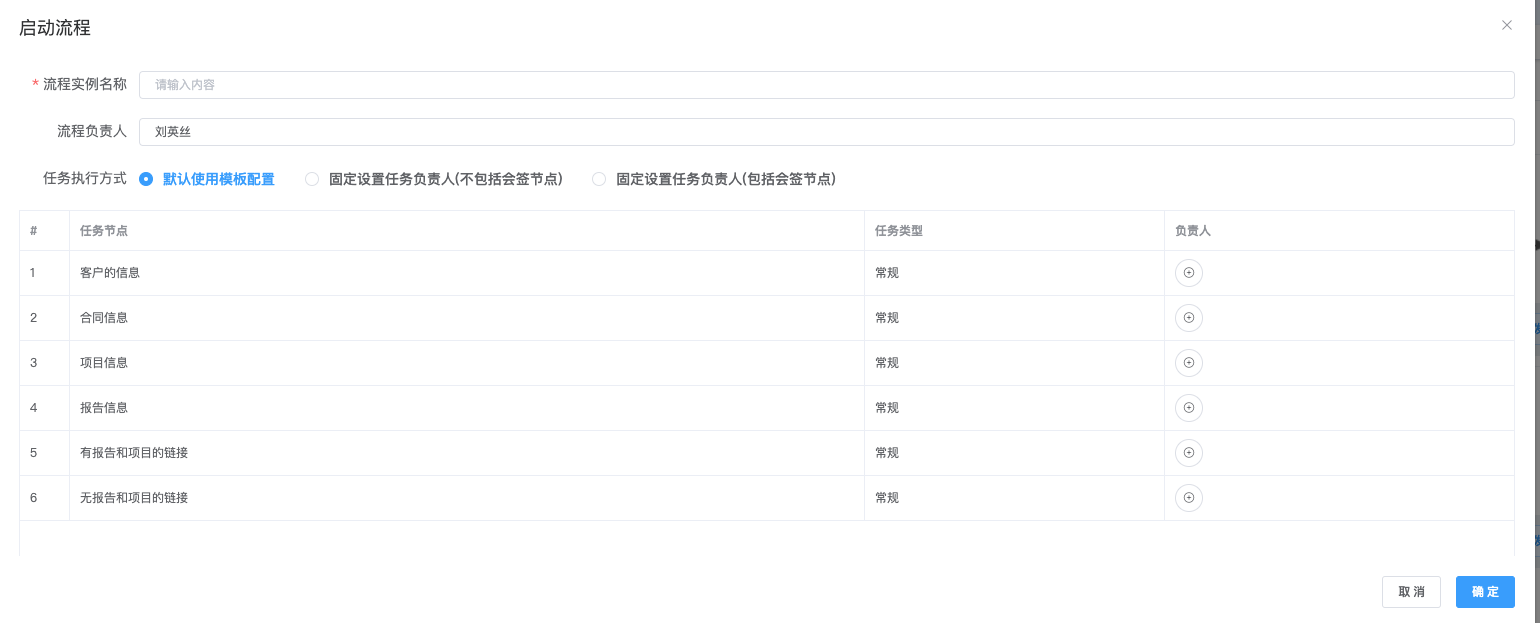Image resolution: width=1540 pixels, height=623 pixels.
Task: Select 固定设置任务负责人(不包括会签节点) option
Action: [x=434, y=179]
